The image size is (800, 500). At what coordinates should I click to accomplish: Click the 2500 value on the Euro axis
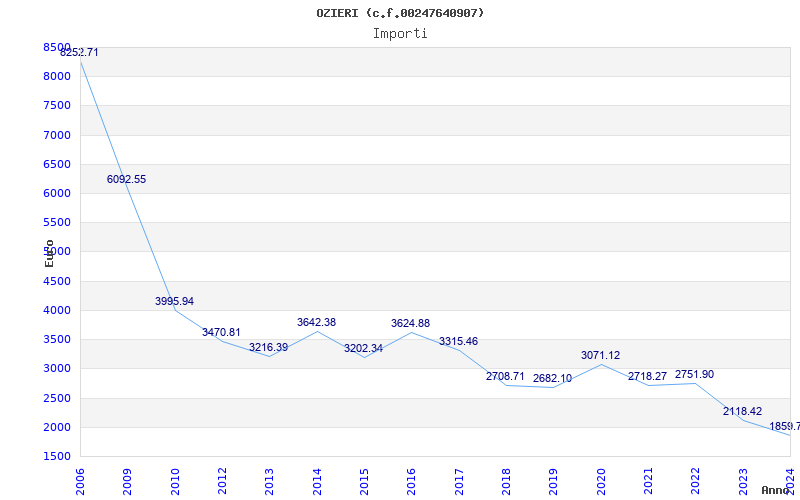coord(57,398)
